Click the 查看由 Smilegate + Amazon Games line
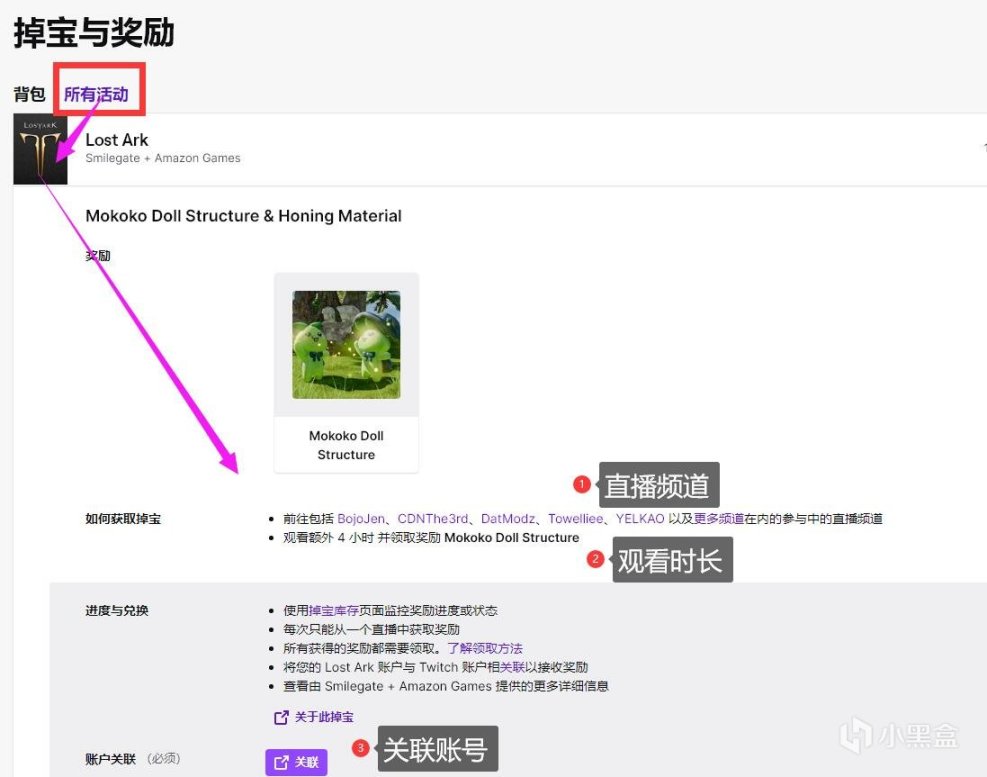The image size is (987, 777). (x=446, y=686)
